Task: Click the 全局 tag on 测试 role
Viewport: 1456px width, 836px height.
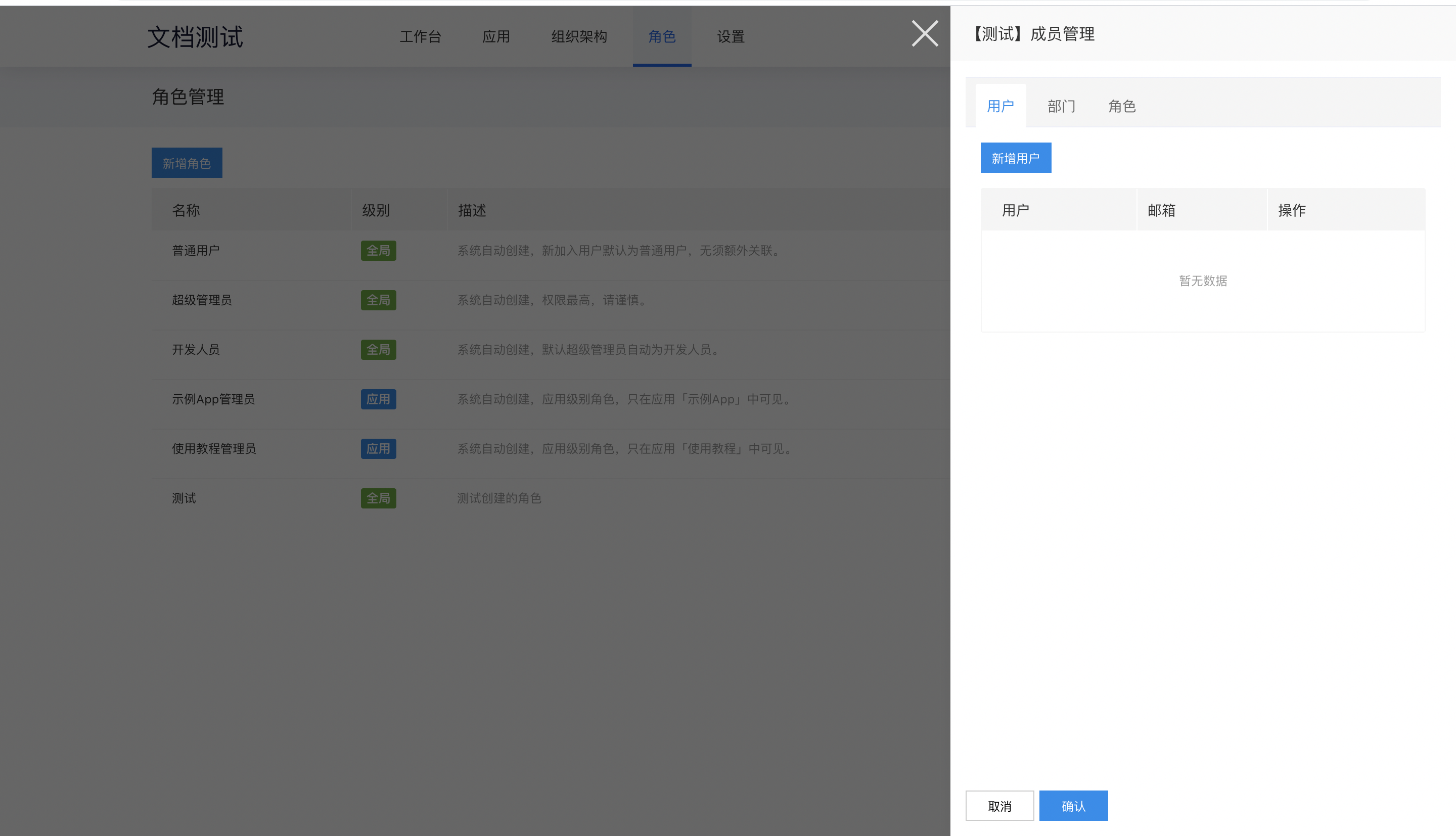Action: point(378,498)
